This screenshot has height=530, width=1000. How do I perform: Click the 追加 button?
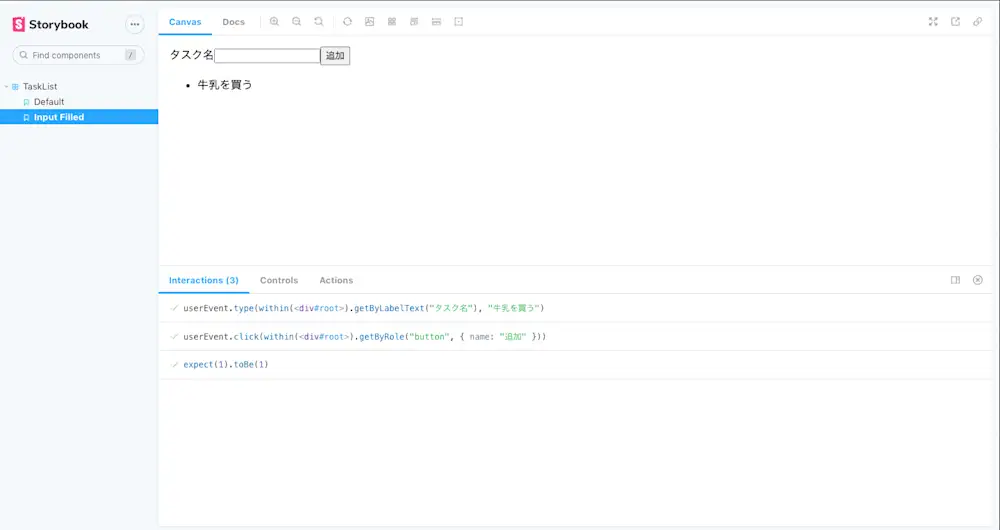[335, 55]
